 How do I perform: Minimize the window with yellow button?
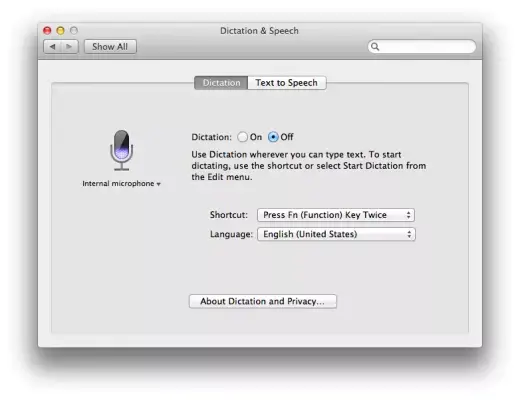point(60,31)
